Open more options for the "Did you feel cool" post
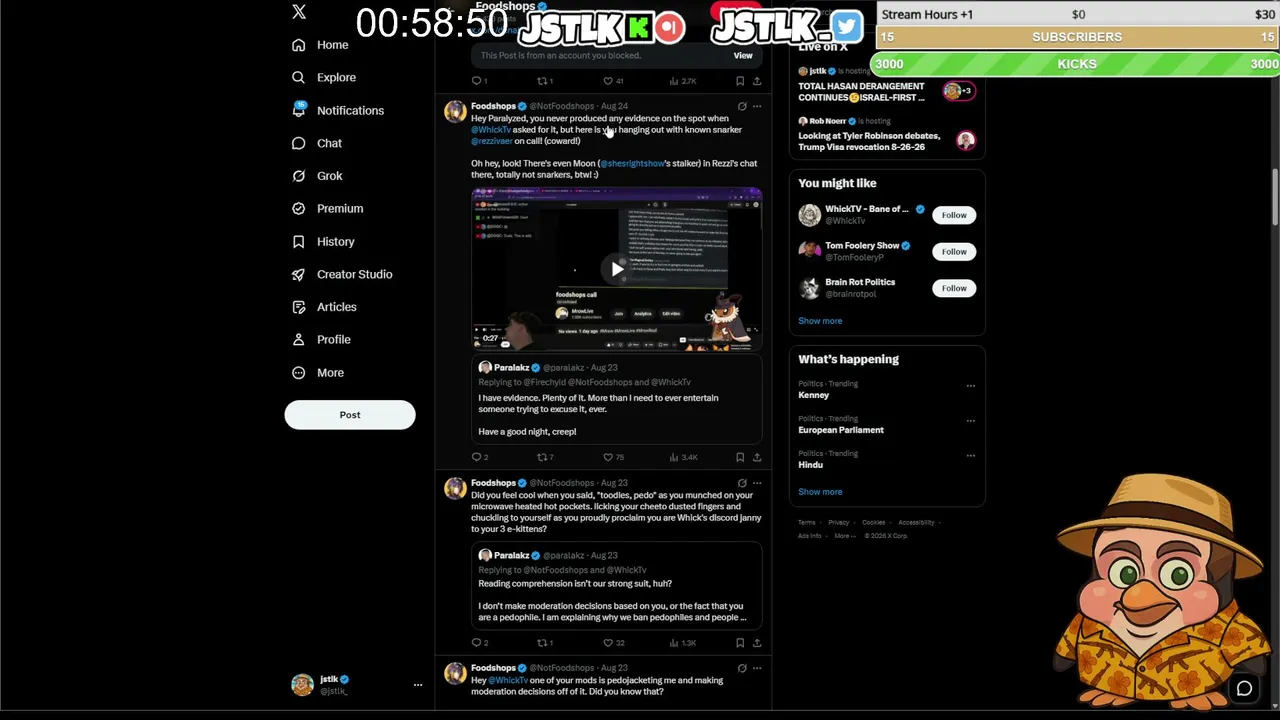 click(757, 483)
